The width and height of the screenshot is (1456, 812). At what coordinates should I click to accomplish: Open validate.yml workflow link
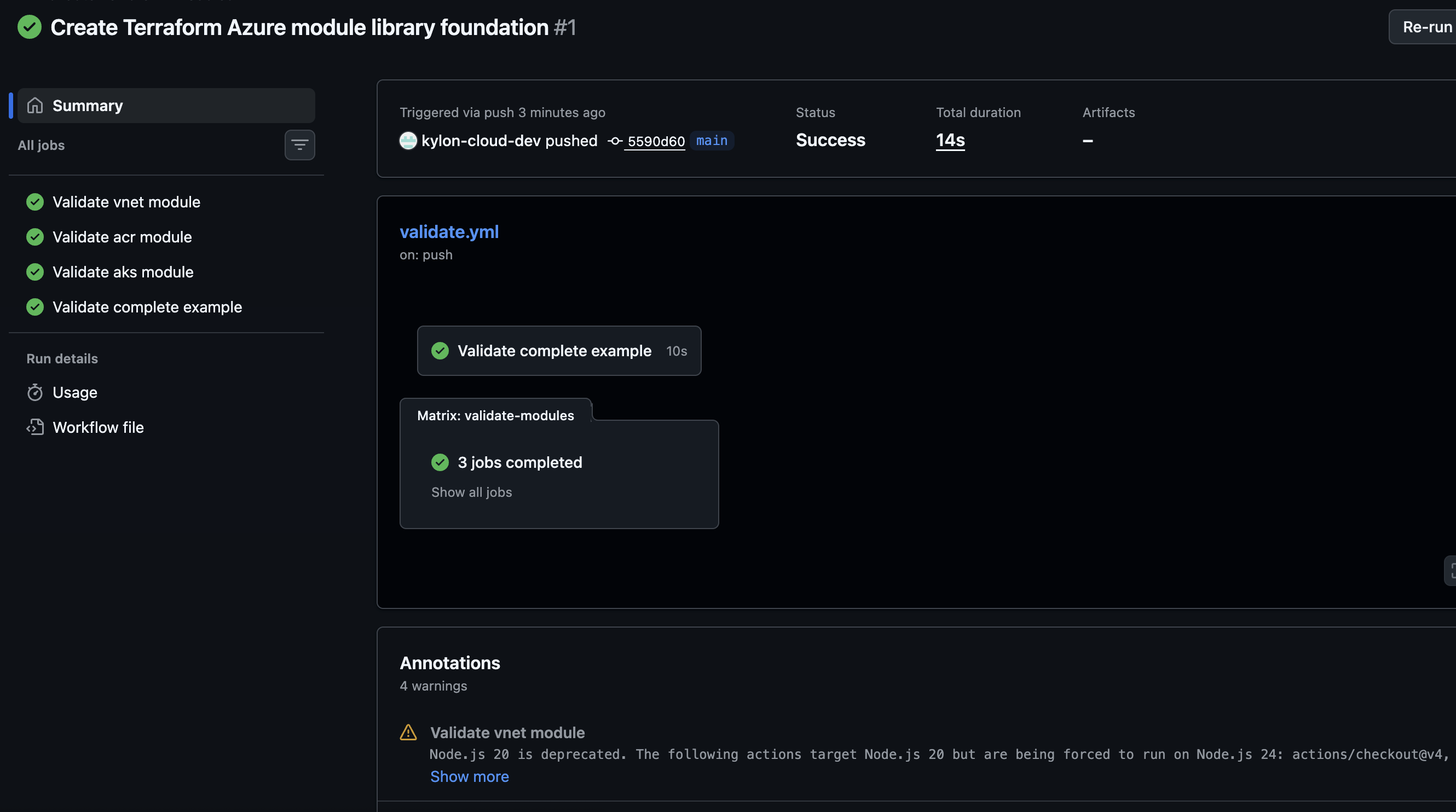tap(449, 231)
